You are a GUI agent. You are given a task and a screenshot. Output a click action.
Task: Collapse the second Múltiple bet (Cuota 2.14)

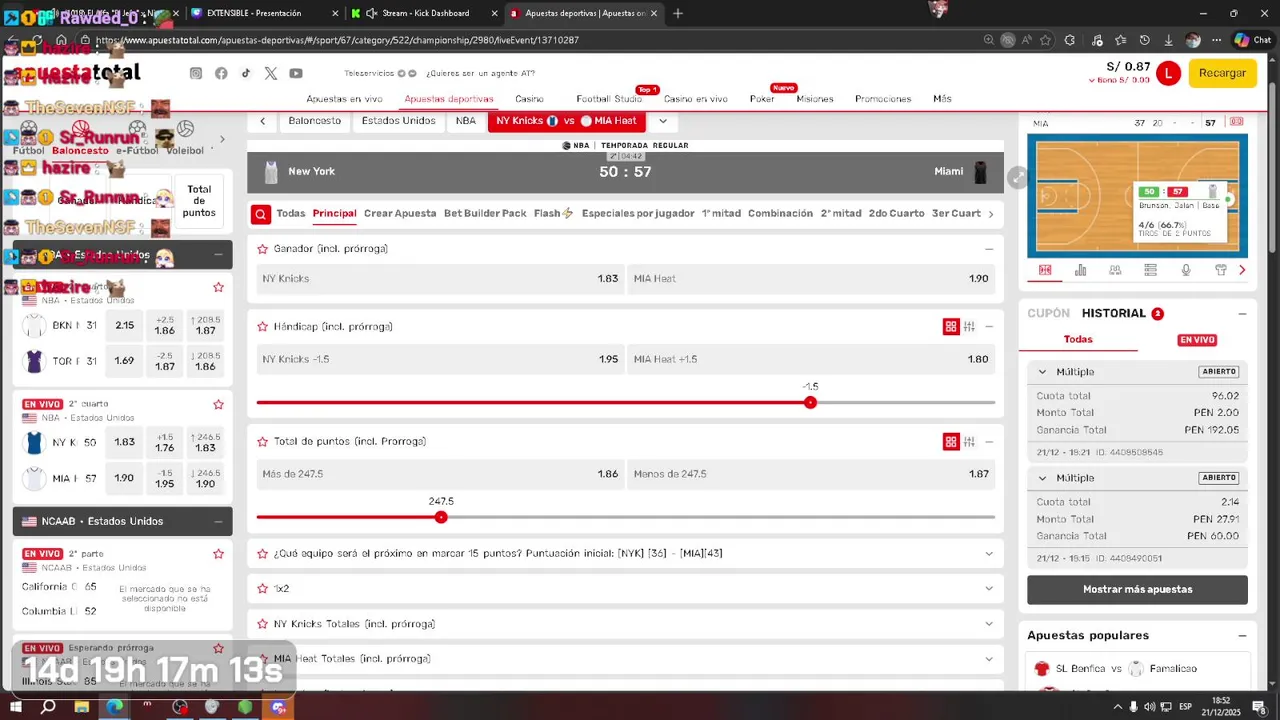(1042, 478)
